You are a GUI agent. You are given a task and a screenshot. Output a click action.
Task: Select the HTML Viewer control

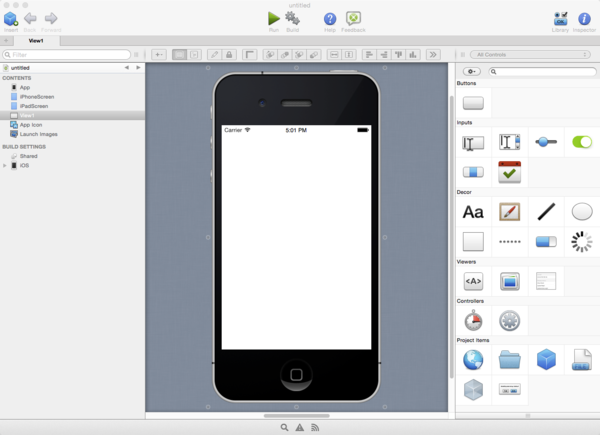coord(473,281)
